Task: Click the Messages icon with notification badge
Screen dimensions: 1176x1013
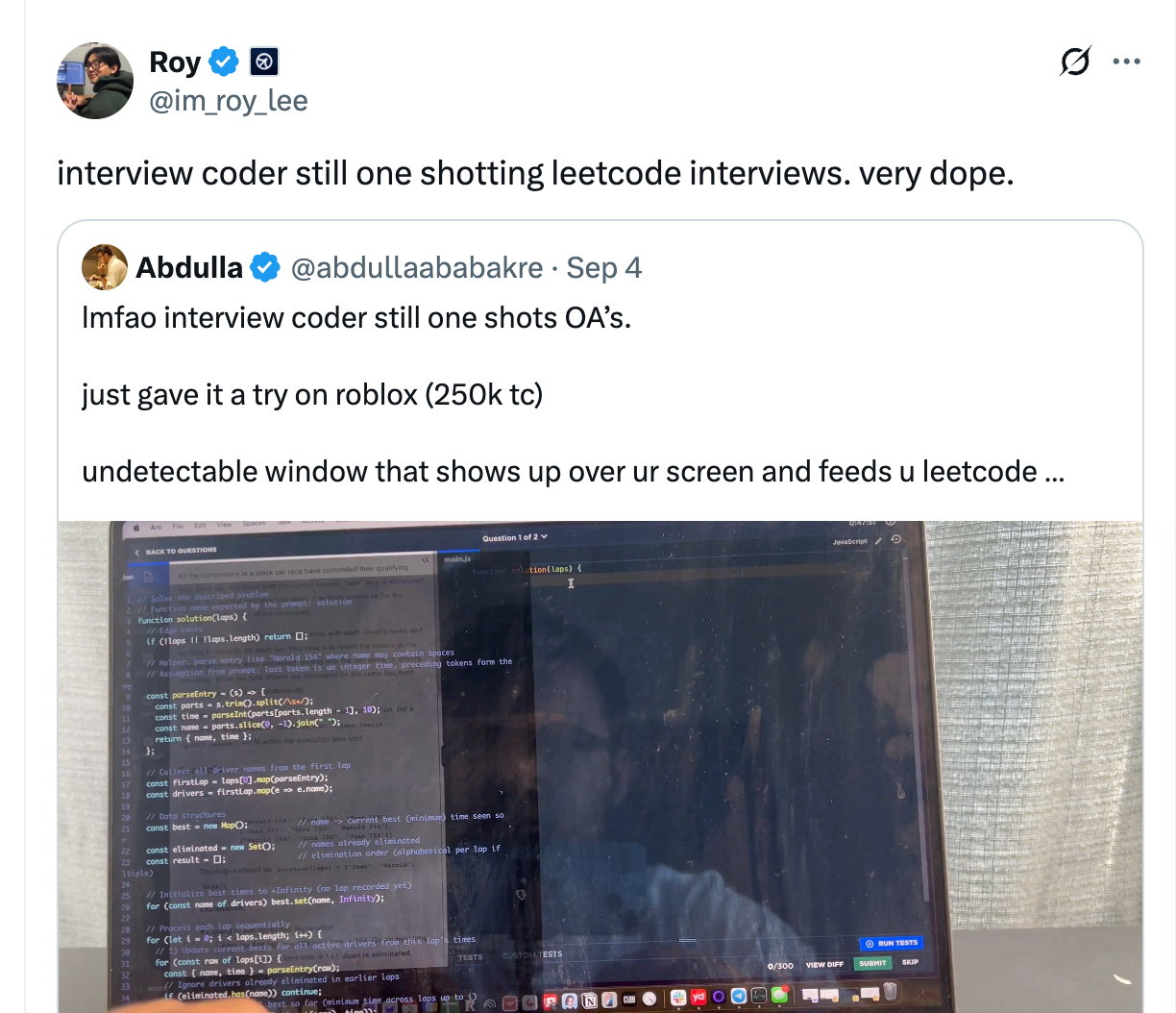Action: pyautogui.click(x=779, y=995)
